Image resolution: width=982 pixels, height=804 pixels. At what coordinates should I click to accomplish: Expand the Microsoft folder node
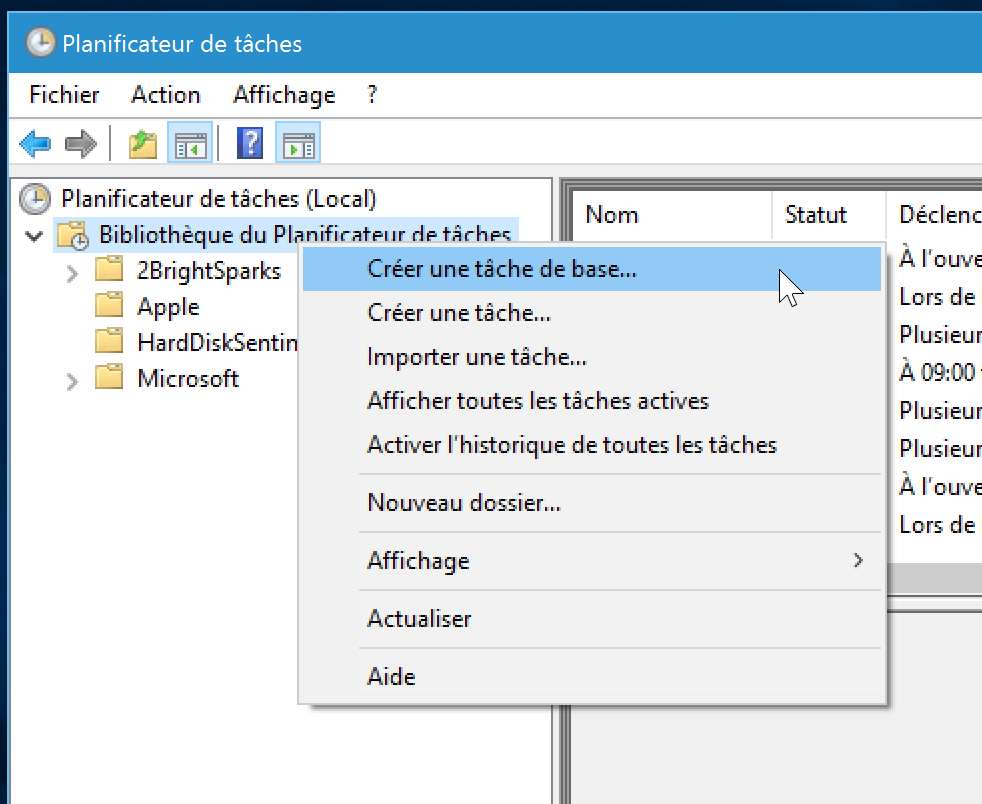click(x=72, y=381)
